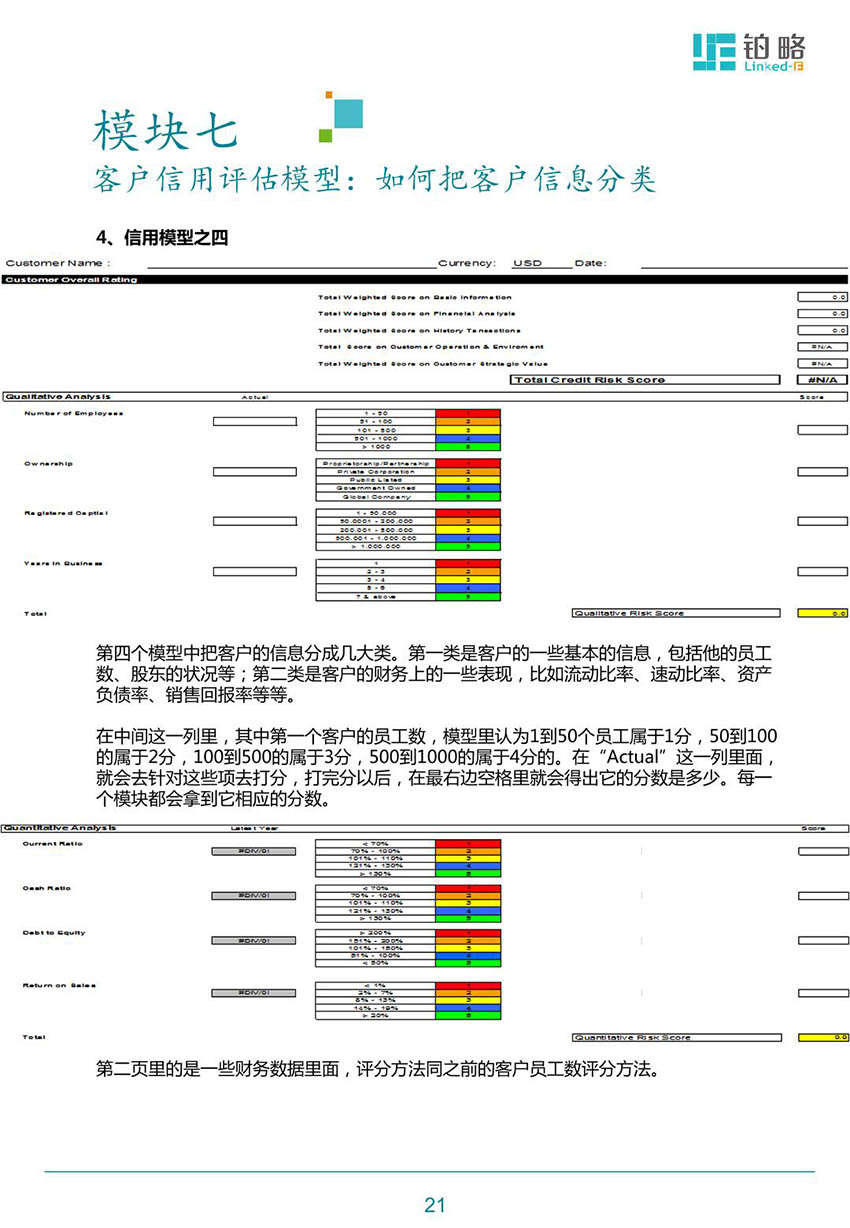The height and width of the screenshot is (1228, 850).
Task: Click the red swatch for 1 - 50 employees
Action: [468, 413]
